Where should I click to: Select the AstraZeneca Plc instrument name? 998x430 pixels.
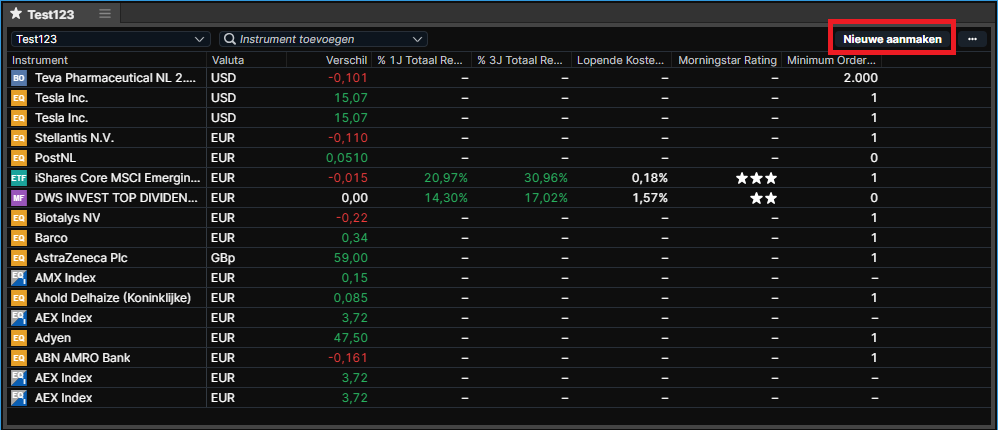tap(79, 258)
